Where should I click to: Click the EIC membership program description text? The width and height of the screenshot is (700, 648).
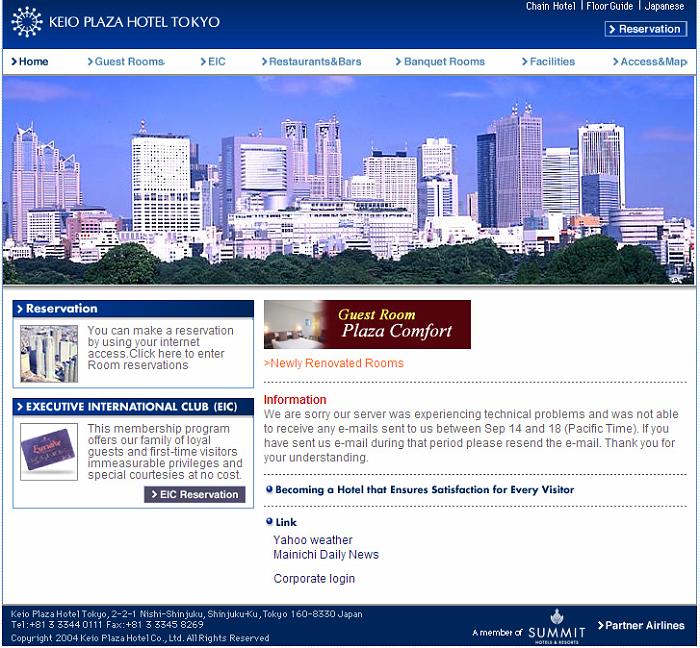click(x=165, y=452)
